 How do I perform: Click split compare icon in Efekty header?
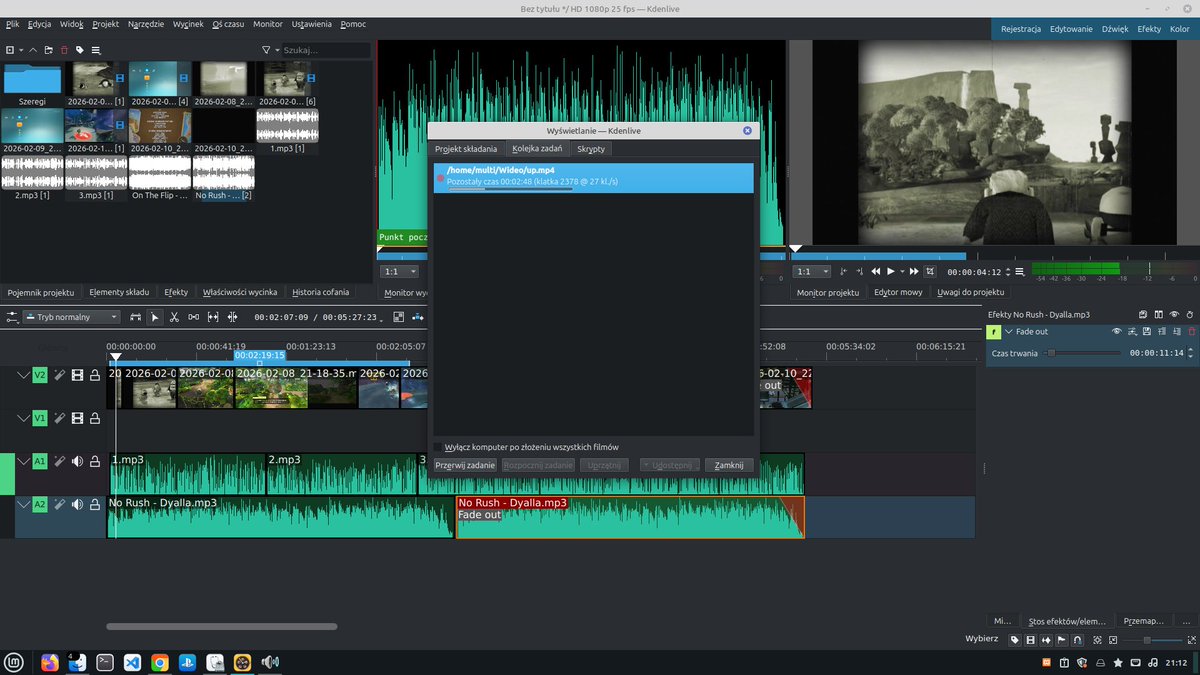pyautogui.click(x=1158, y=314)
